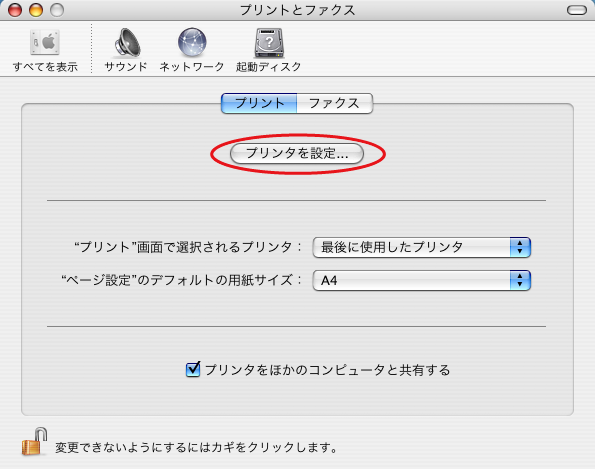
Task: Open the Network (ネットワーク) globe icon
Action: (x=192, y=42)
